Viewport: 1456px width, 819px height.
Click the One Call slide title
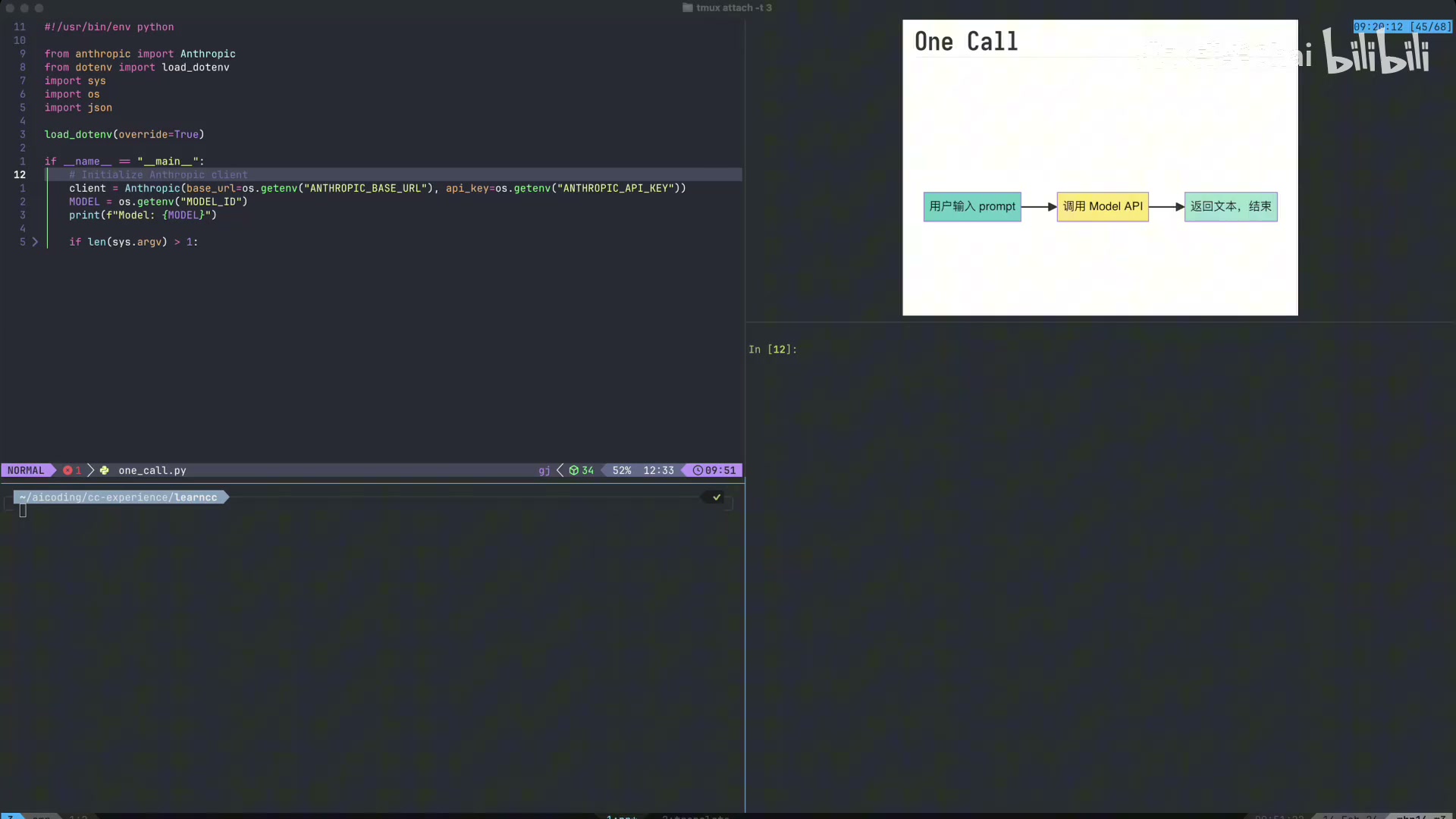(x=965, y=42)
